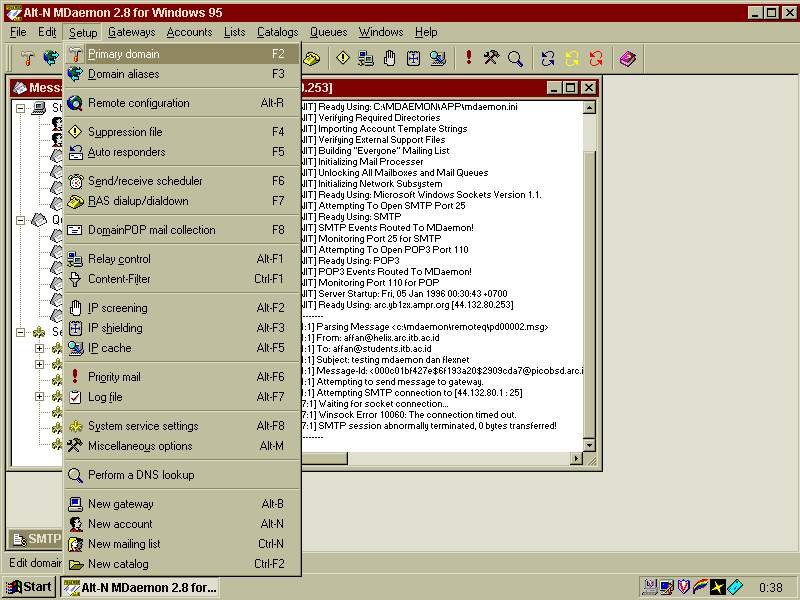This screenshot has width=800, height=600.
Task: Click the MDaemon taskbar button
Action: pos(139,587)
